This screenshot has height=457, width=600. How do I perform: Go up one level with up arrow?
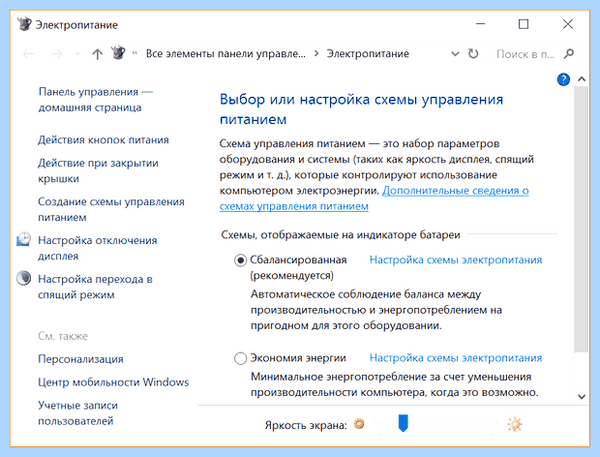pos(97,54)
